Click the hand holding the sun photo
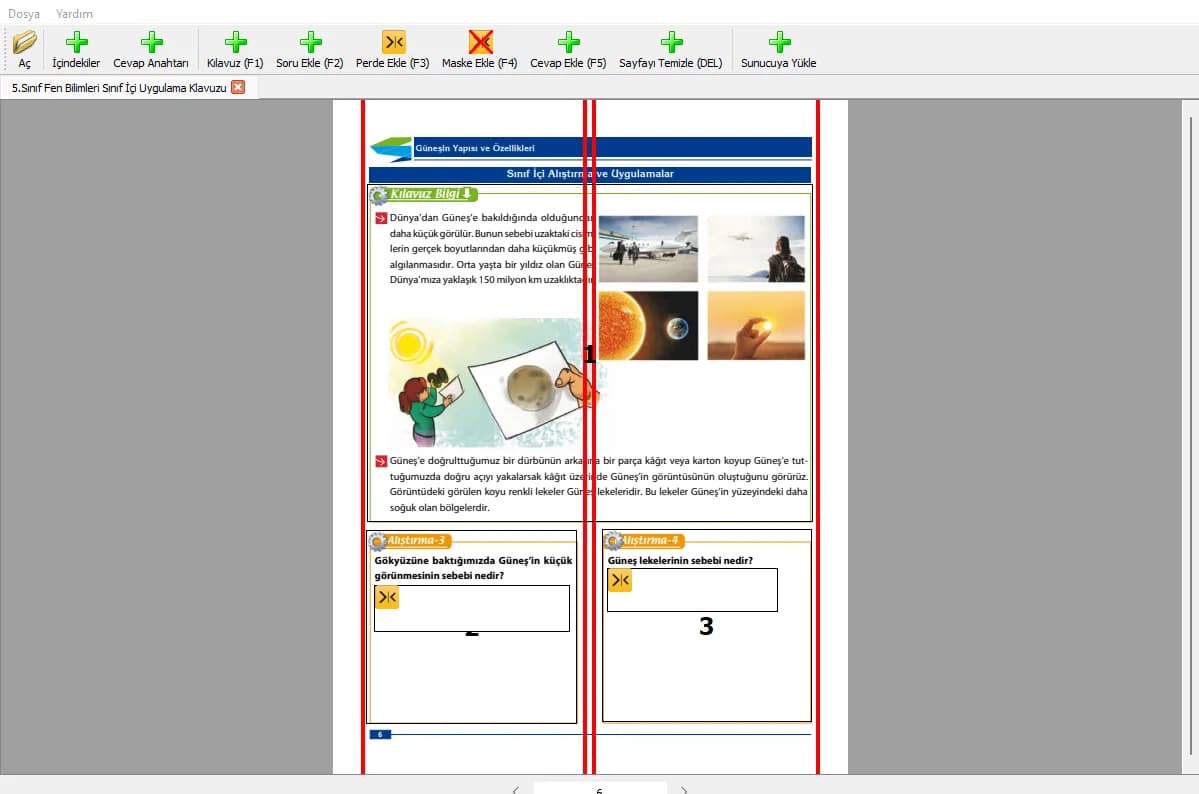 click(x=756, y=325)
